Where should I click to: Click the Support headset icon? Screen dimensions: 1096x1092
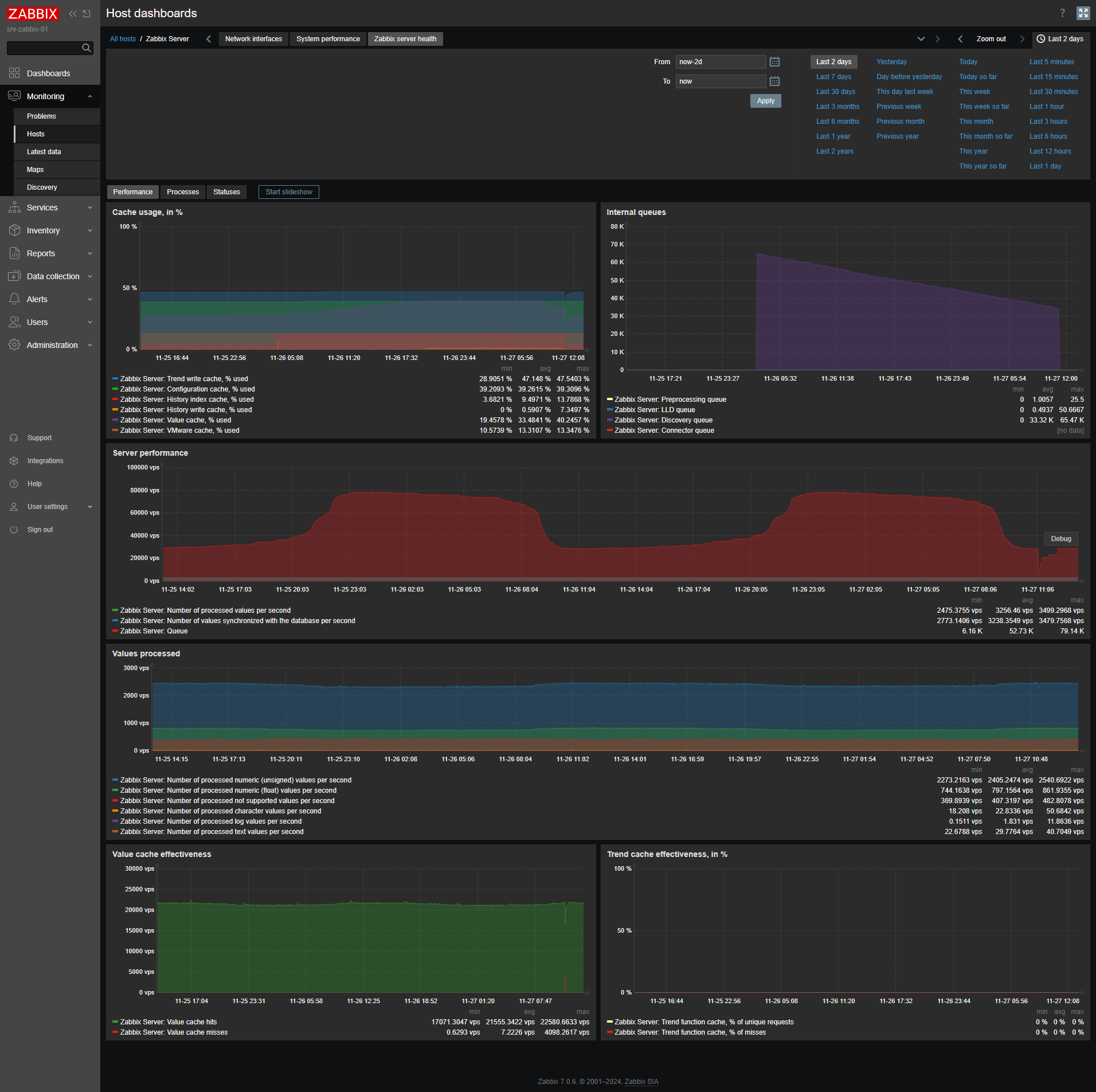click(14, 438)
